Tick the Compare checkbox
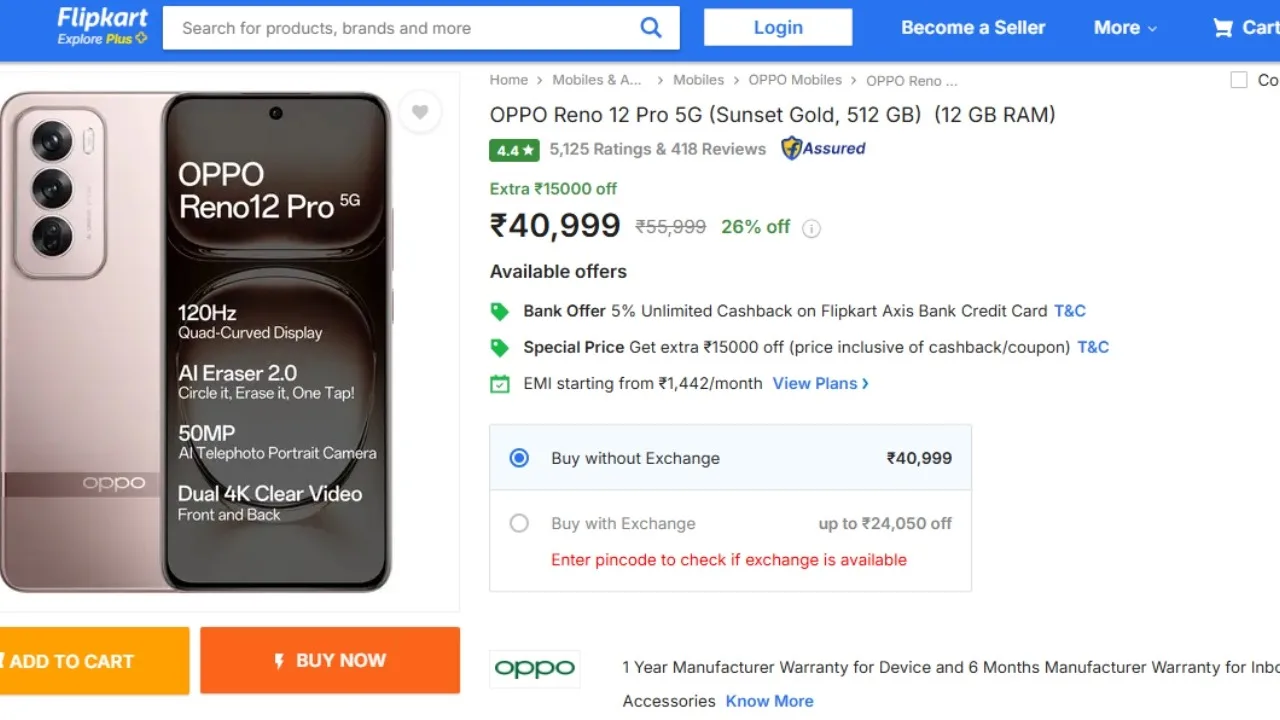The height and width of the screenshot is (720, 1280). pos(1239,80)
